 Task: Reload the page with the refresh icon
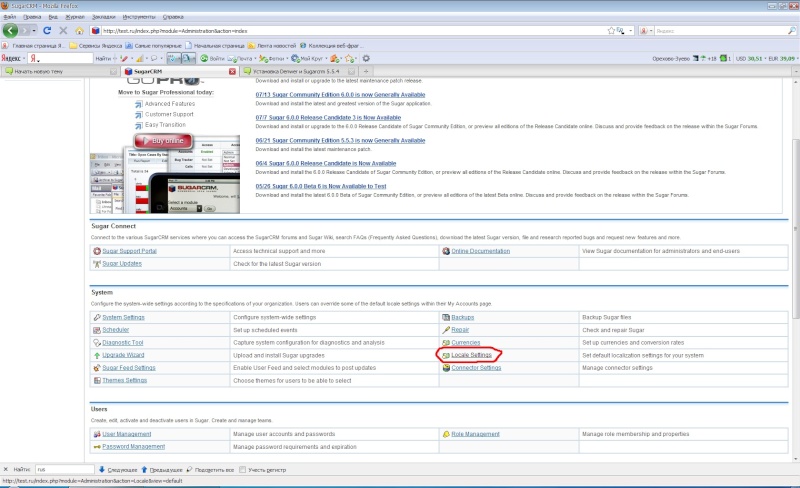(x=47, y=31)
